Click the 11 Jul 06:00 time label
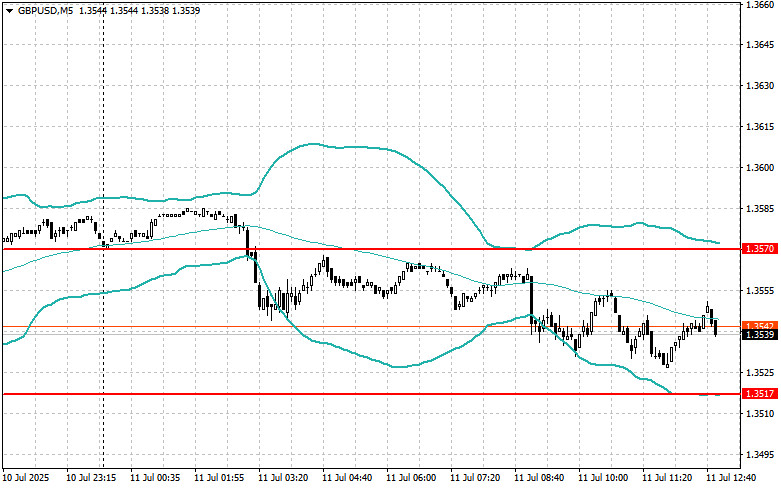This screenshot has width=781, height=489. pos(411,478)
